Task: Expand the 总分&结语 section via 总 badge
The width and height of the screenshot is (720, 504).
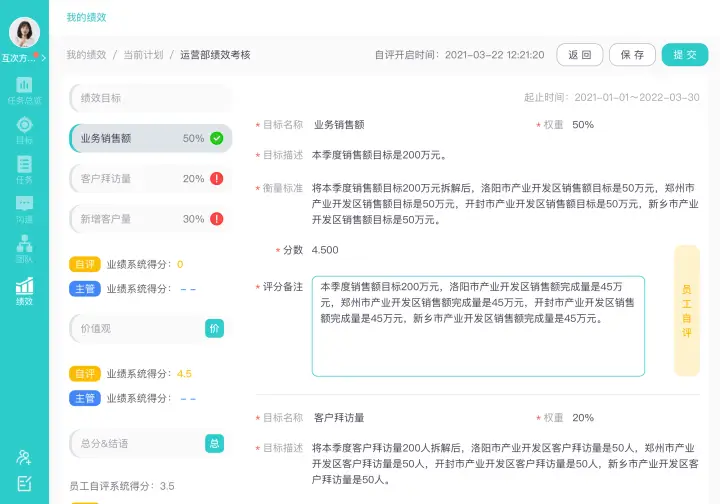Action: point(214,443)
